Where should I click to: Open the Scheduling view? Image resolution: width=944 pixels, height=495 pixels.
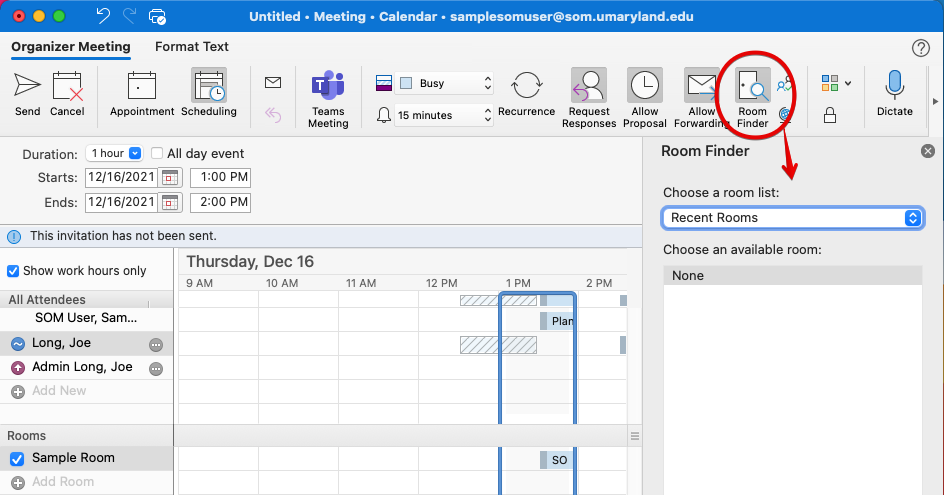click(209, 93)
